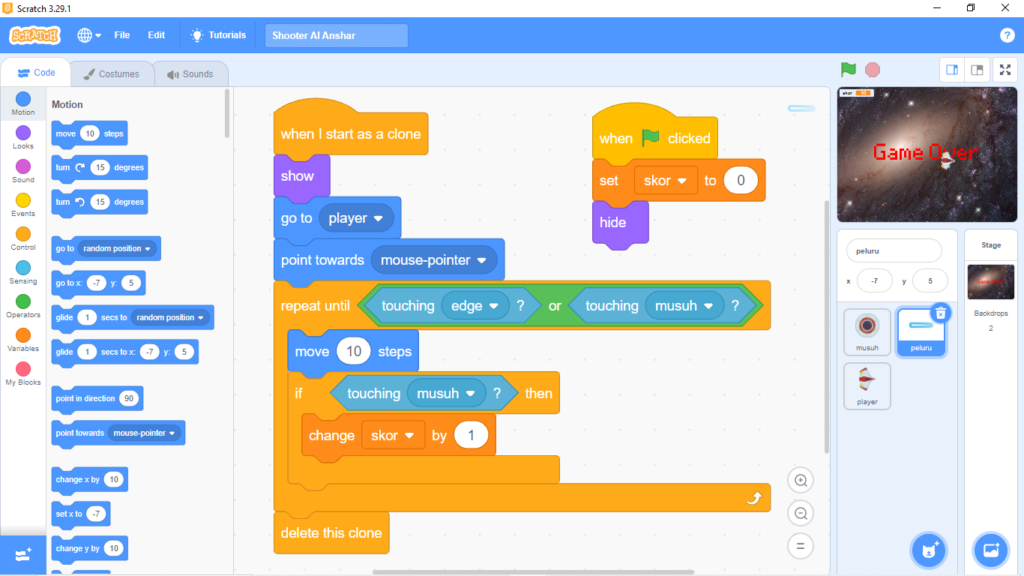Image resolution: width=1024 pixels, height=576 pixels.
Task: Select the Stage backdrop thumbnail
Action: pyautogui.click(x=991, y=281)
